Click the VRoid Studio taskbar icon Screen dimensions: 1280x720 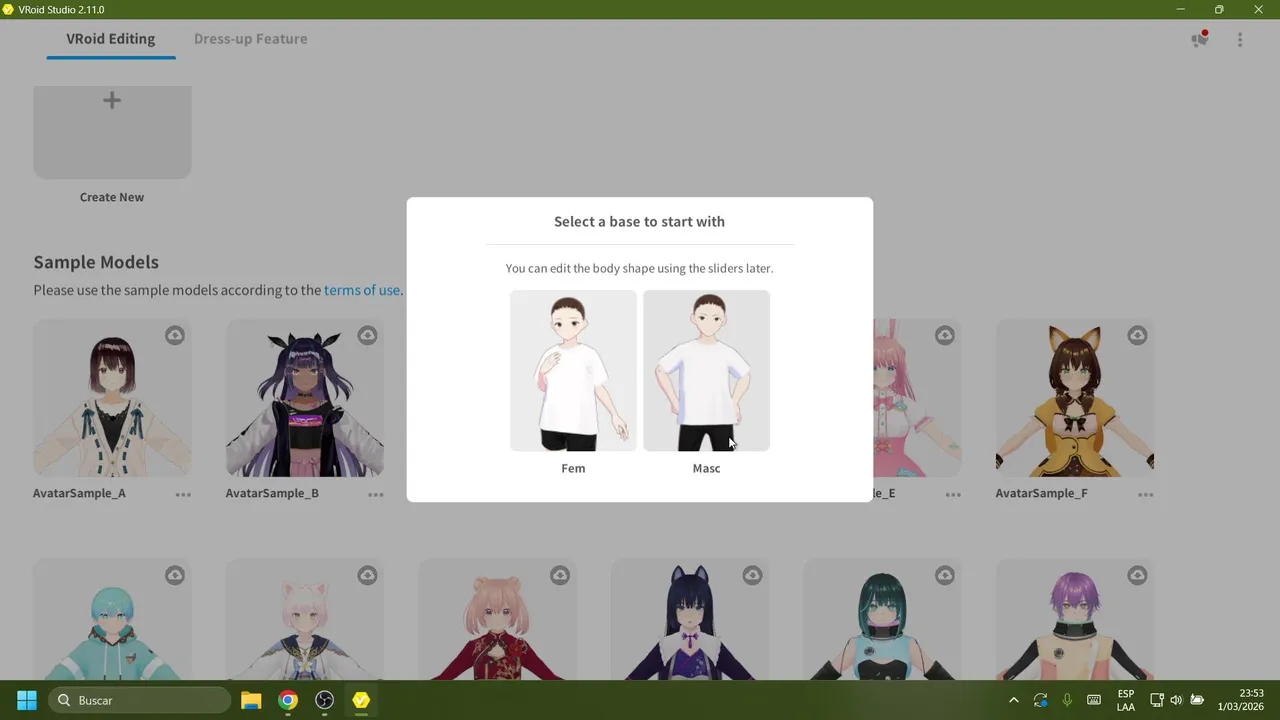[x=361, y=700]
